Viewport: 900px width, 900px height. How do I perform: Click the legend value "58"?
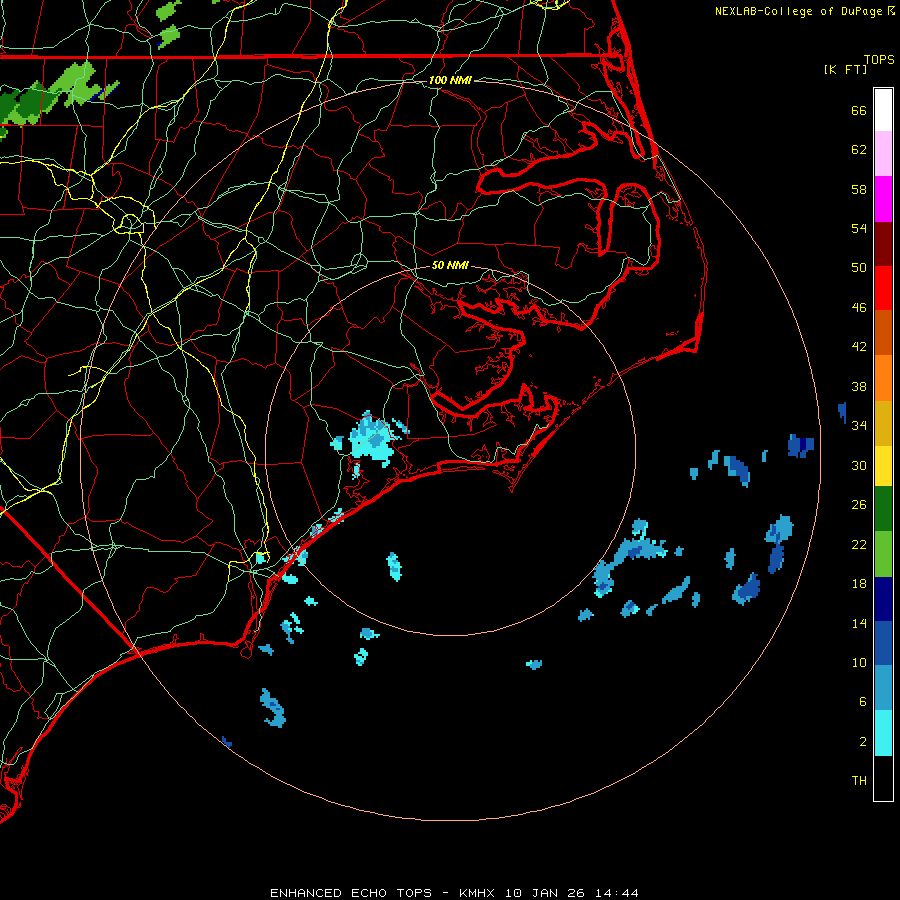tap(859, 189)
